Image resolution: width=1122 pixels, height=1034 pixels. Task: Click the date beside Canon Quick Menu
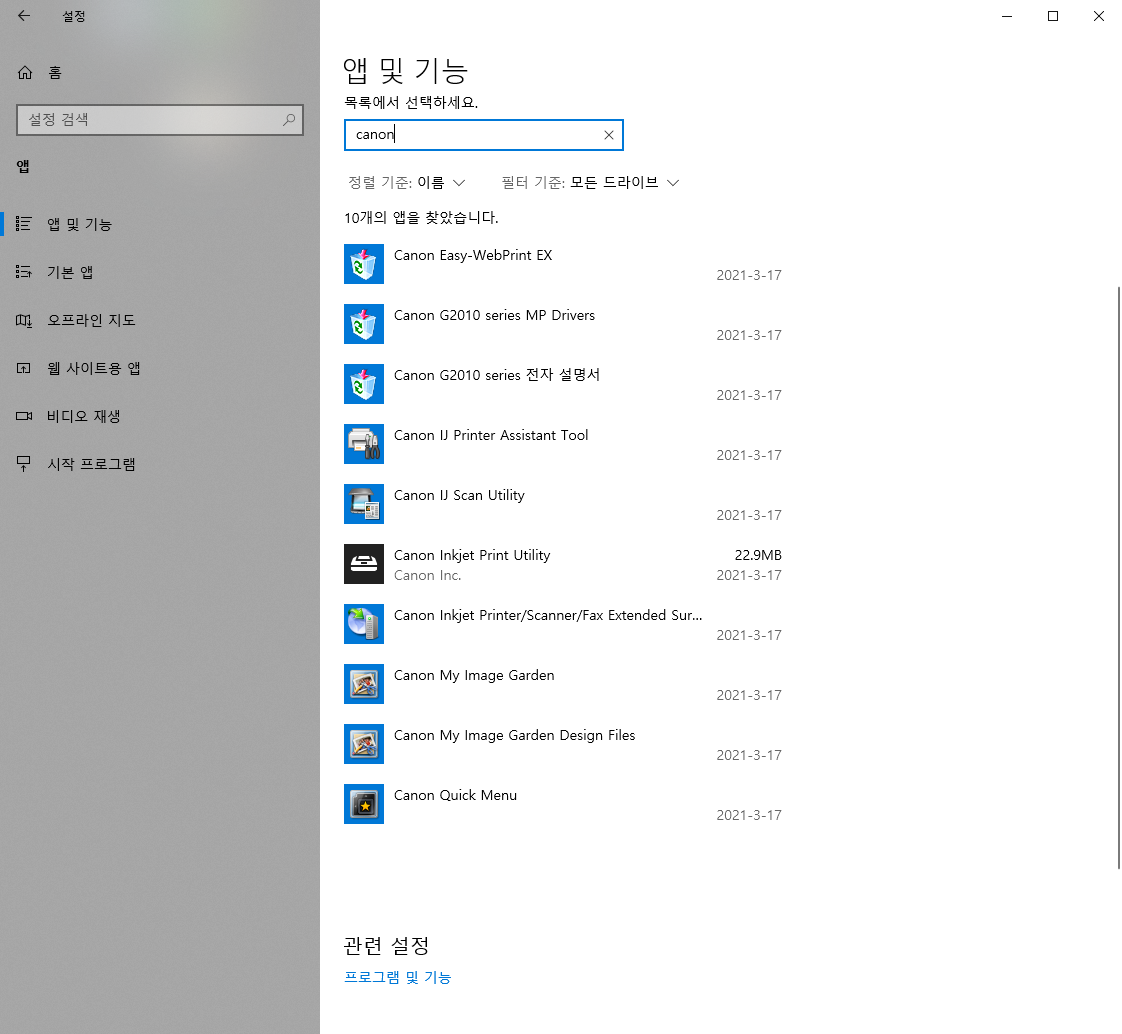pyautogui.click(x=748, y=815)
